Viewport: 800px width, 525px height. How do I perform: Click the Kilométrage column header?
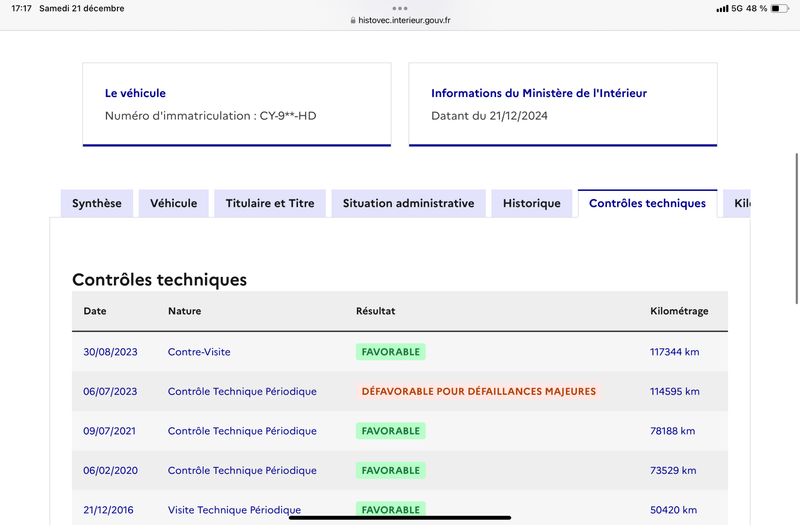pos(679,311)
